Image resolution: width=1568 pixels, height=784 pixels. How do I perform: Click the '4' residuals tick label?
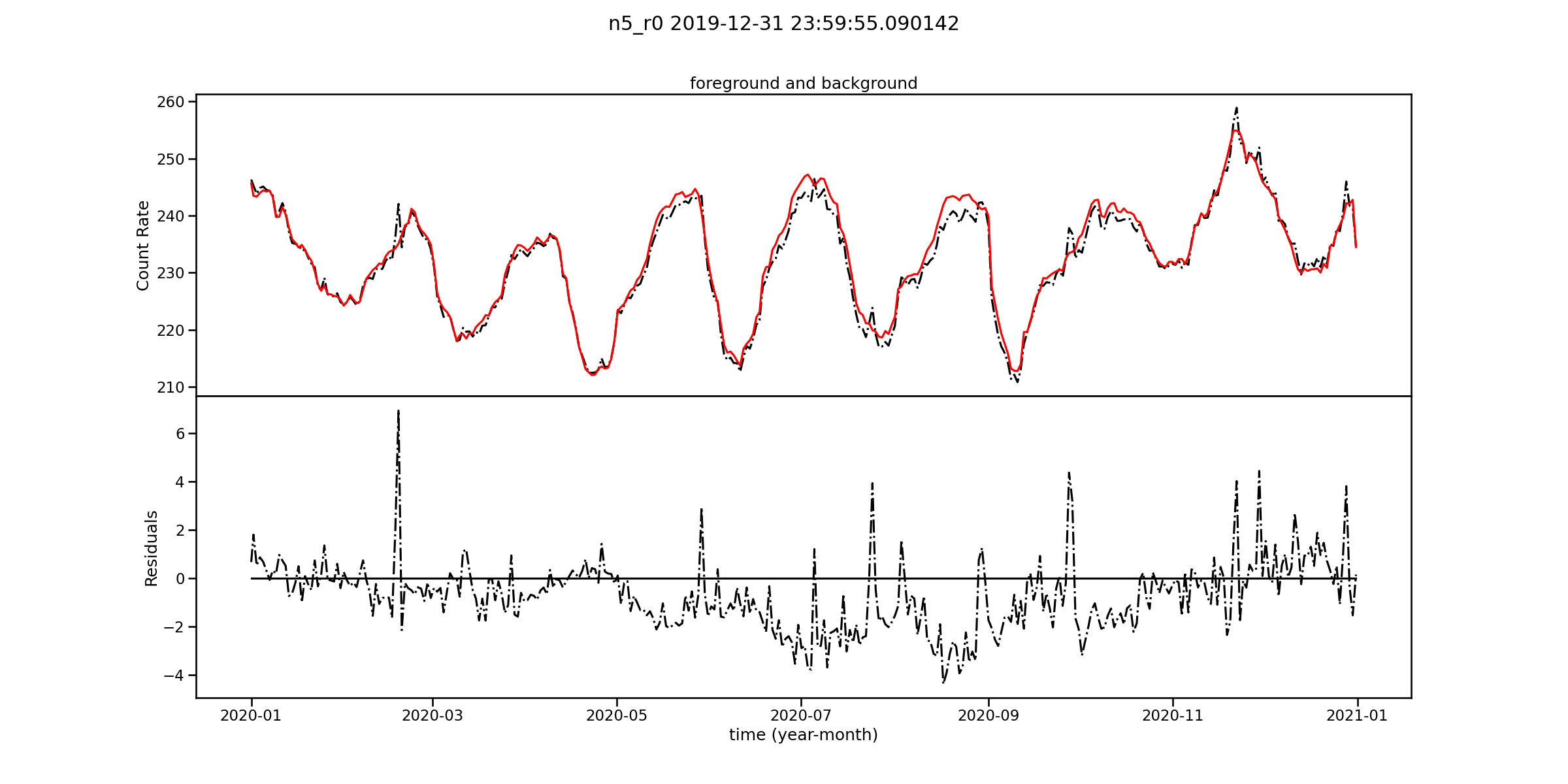(180, 482)
